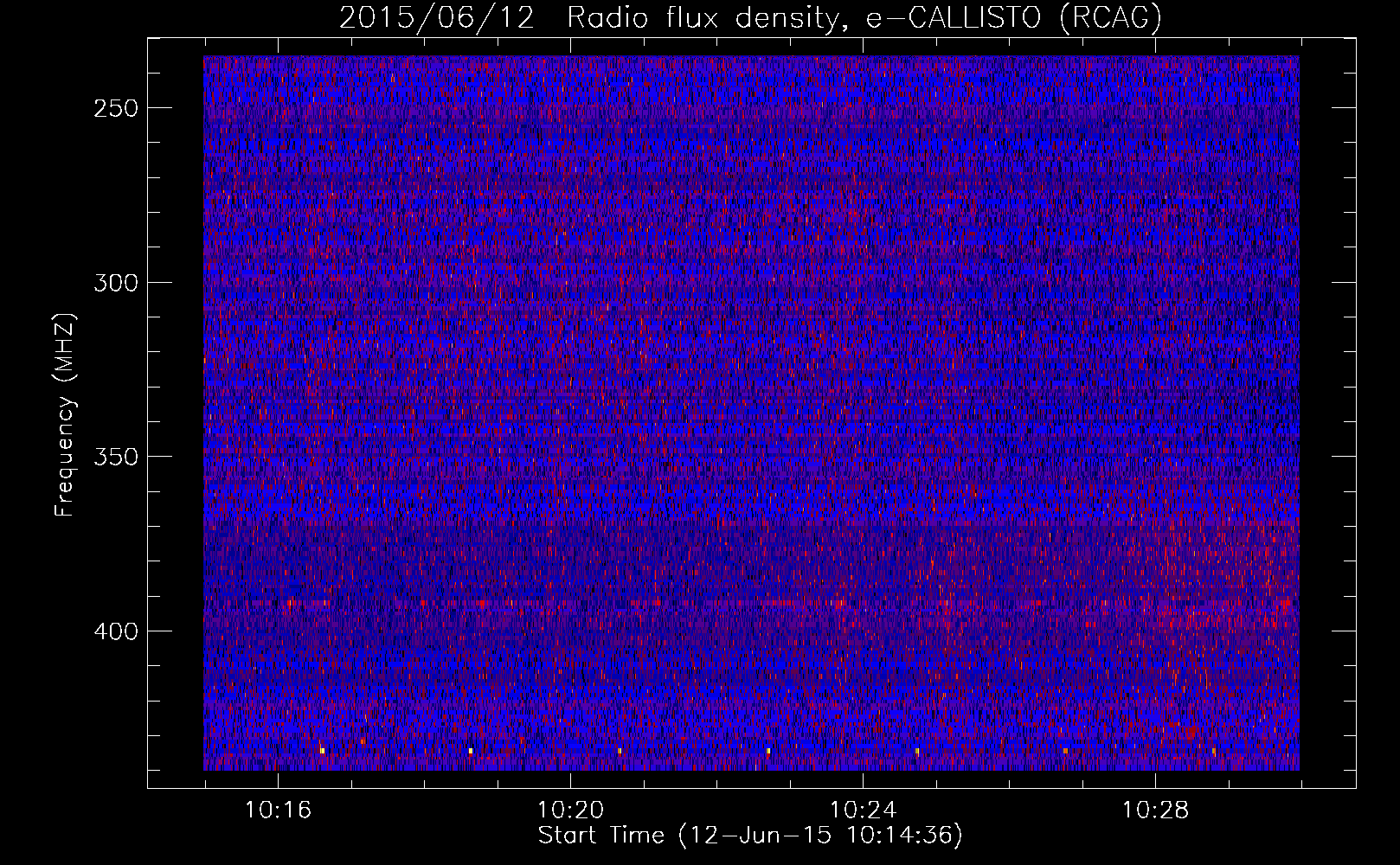Click the spectrogram image area
Image resolution: width=1400 pixels, height=865 pixels.
point(751,413)
